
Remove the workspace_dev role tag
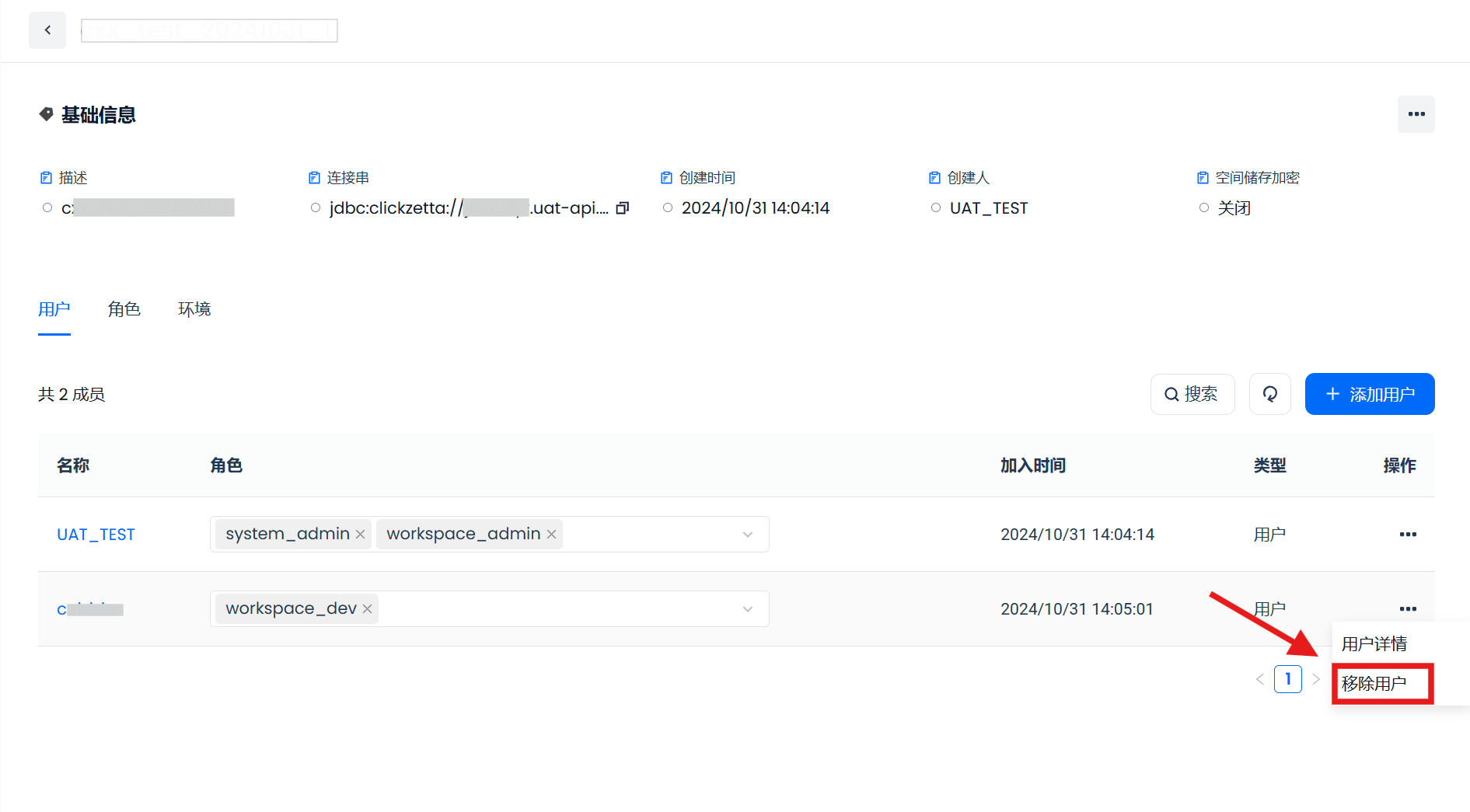click(x=367, y=609)
